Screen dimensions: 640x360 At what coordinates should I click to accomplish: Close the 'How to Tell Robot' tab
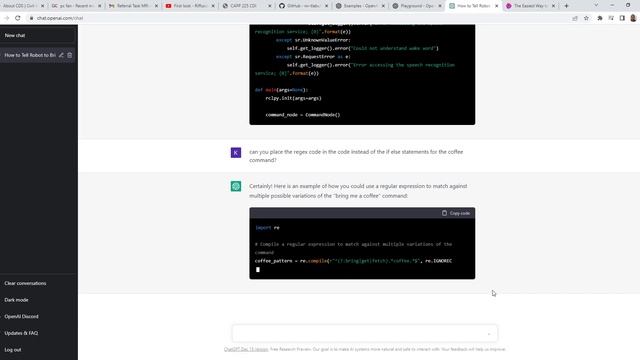click(496, 6)
